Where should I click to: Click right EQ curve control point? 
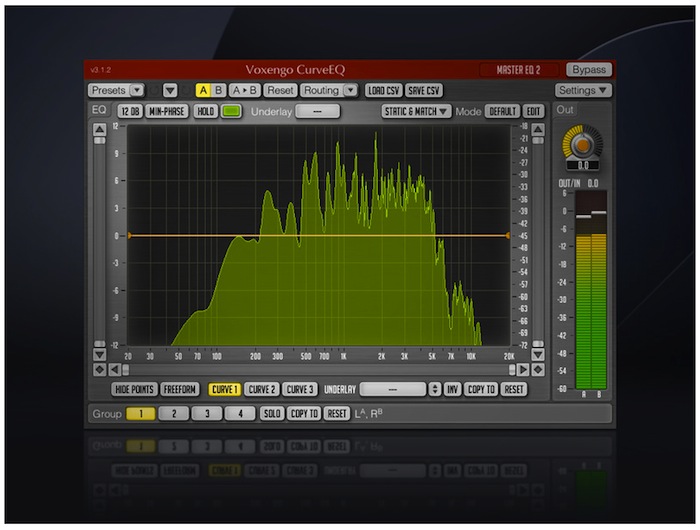[508, 235]
